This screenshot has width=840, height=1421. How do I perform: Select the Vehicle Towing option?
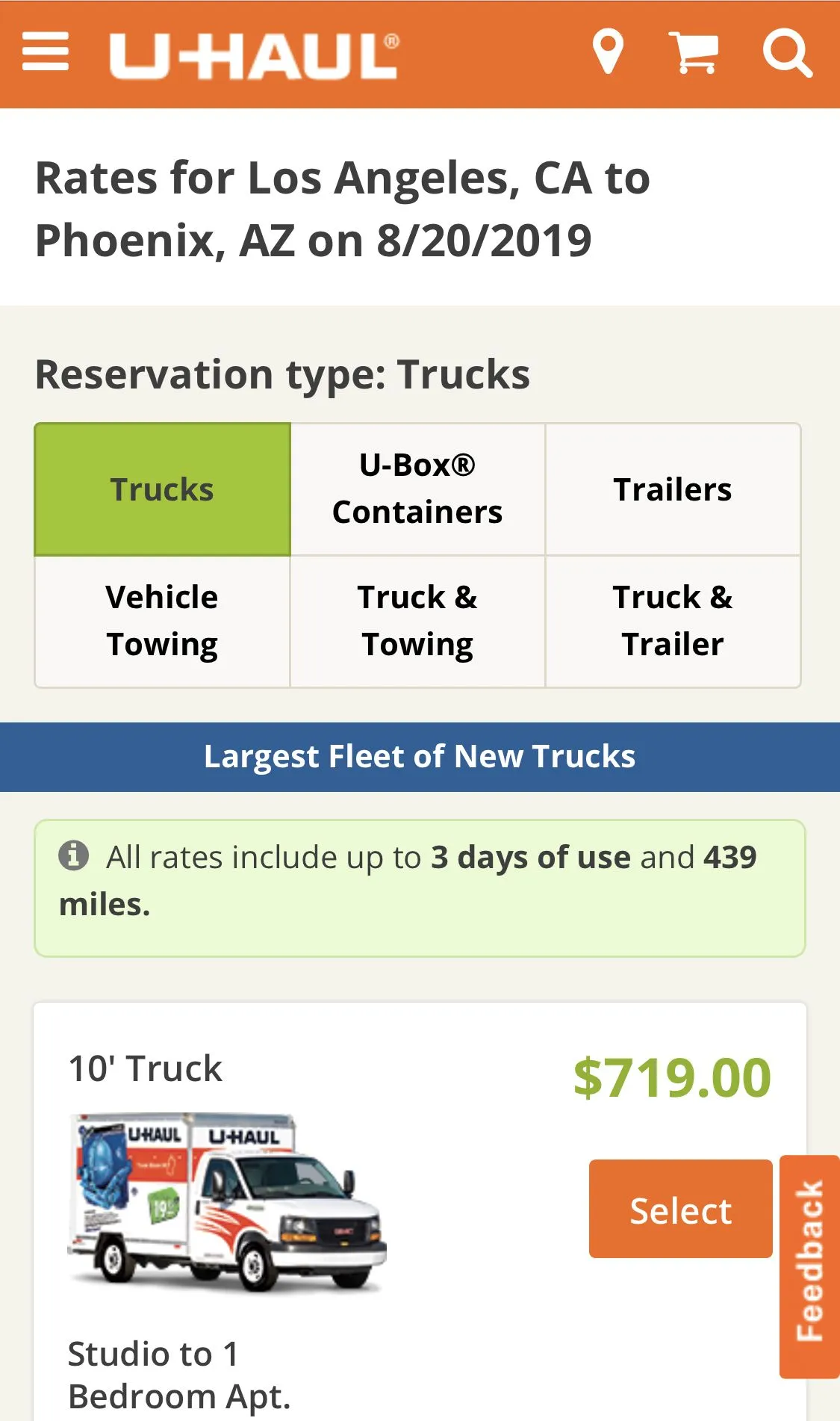162,621
